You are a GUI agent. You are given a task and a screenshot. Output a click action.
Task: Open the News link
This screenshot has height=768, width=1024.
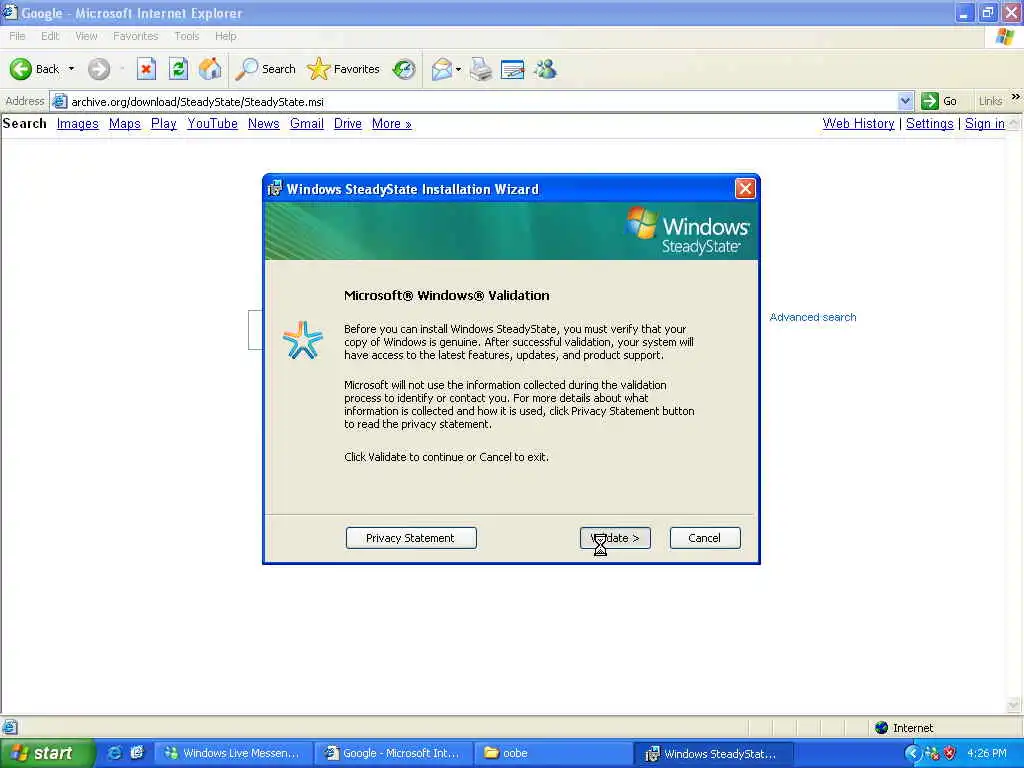(264, 123)
